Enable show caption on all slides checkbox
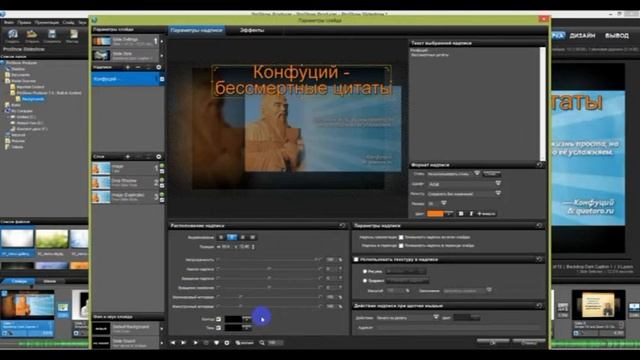The image size is (640, 360). pos(401,237)
